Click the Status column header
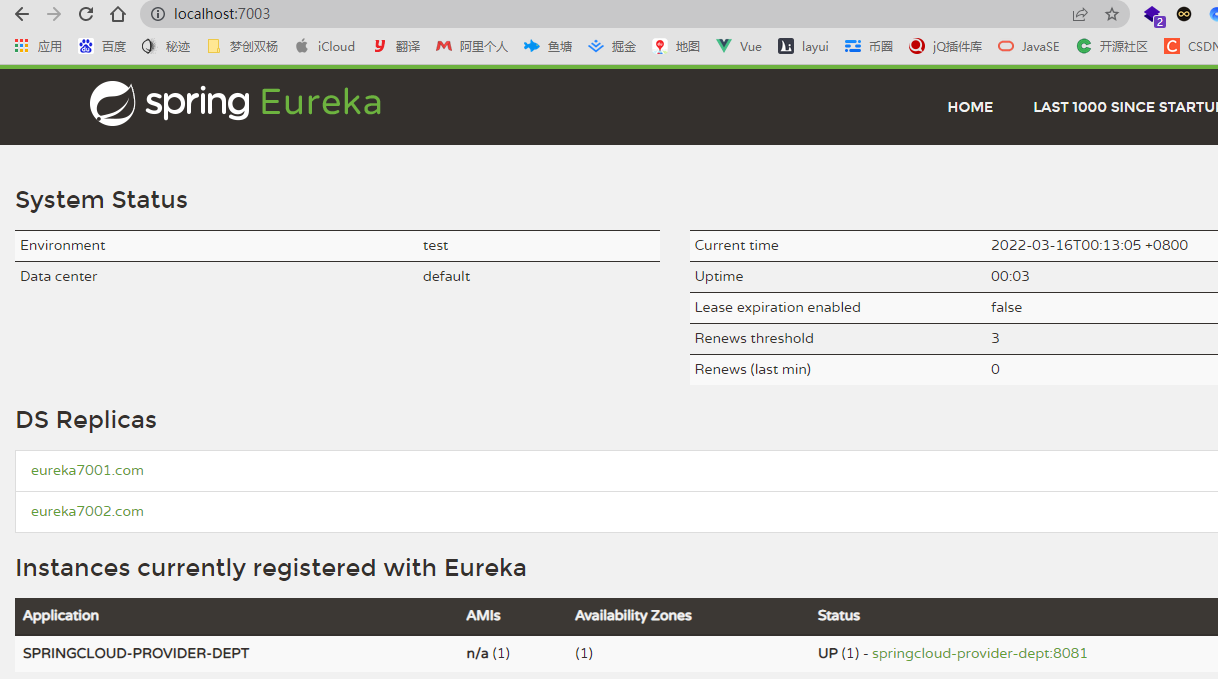Viewport: 1218px width, 679px height. (838, 615)
